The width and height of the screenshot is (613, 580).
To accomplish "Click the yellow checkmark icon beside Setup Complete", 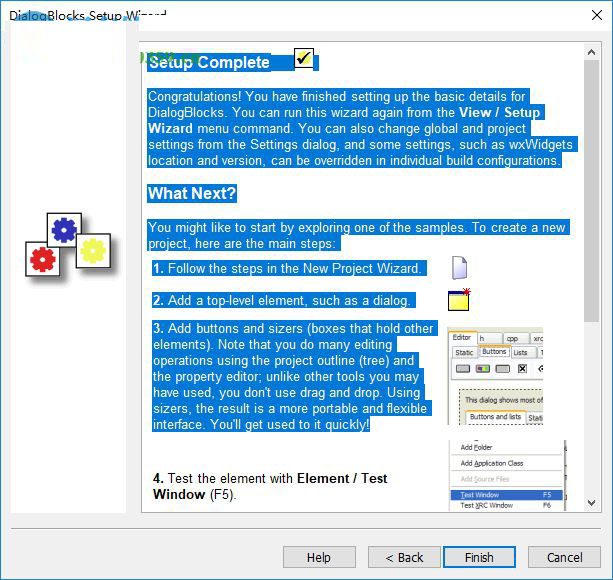I will 304,58.
